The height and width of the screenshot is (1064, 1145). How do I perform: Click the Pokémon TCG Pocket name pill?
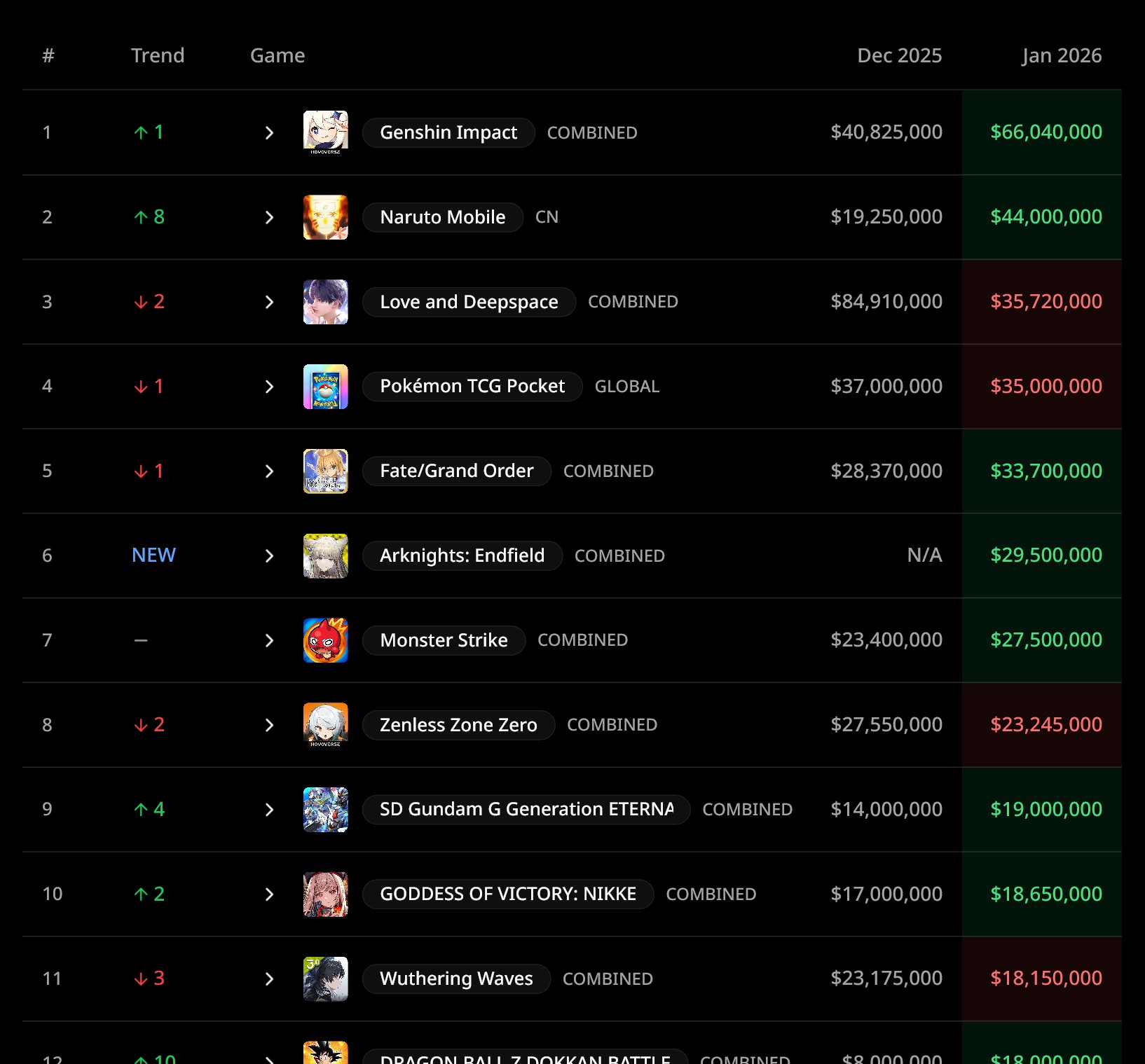point(472,387)
